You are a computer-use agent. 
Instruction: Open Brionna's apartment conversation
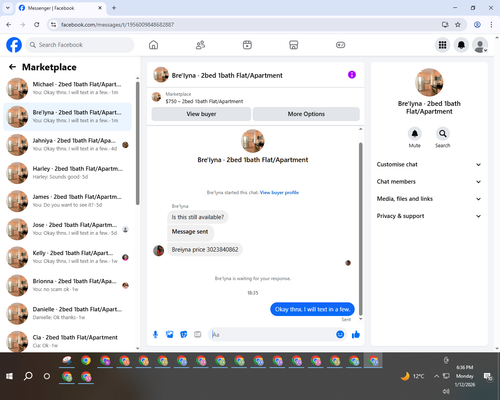(x=68, y=285)
